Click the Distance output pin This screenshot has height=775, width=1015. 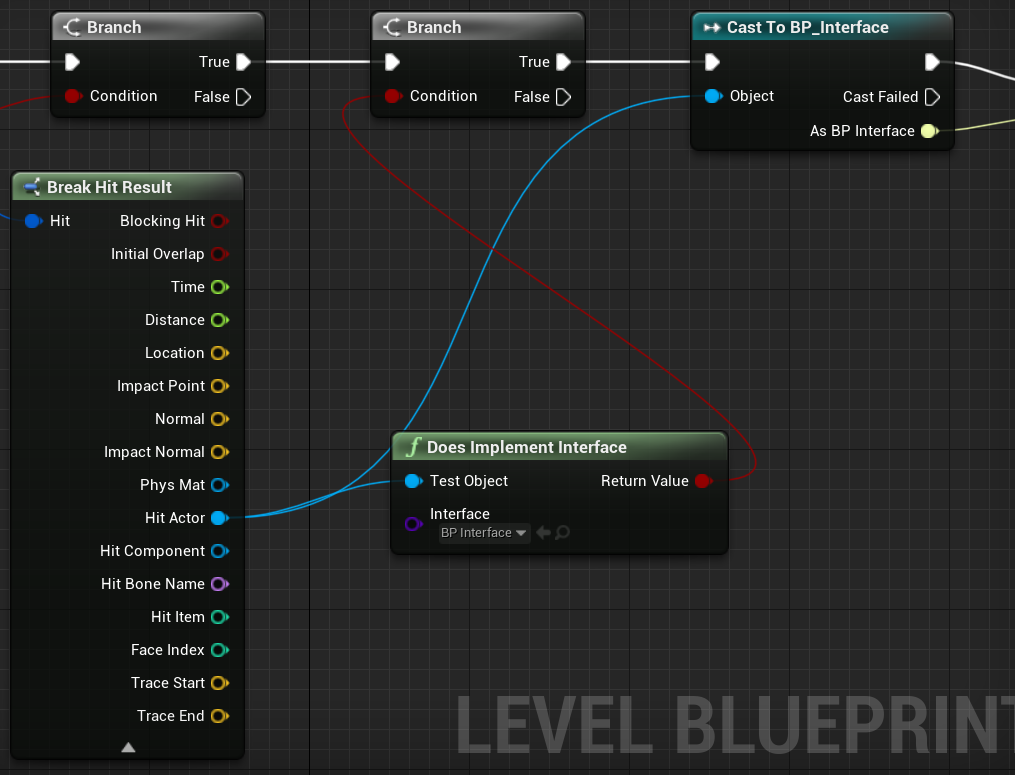pos(220,320)
